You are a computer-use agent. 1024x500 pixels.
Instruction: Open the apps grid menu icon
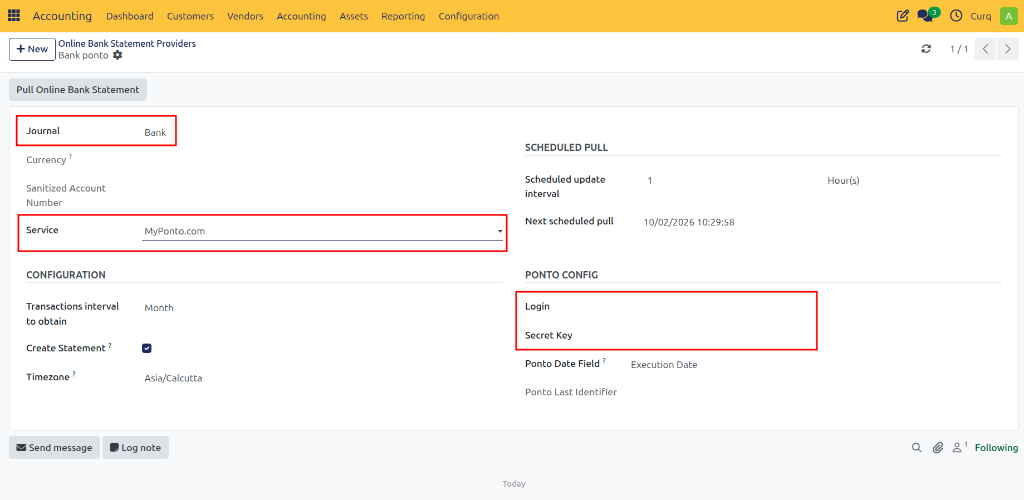click(14, 16)
